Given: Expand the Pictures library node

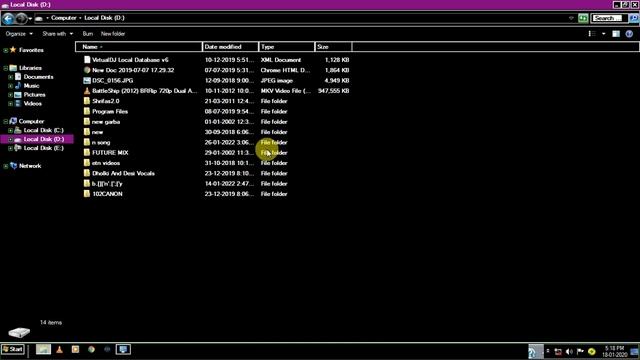Looking at the screenshot, I should 11,95.
